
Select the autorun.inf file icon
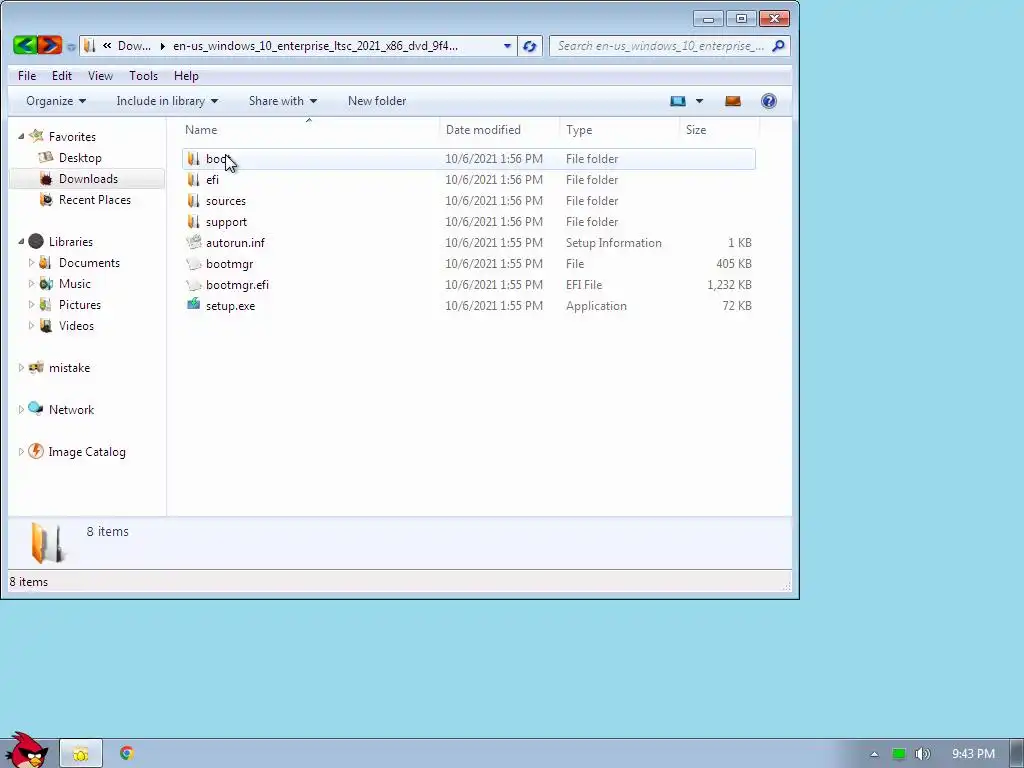tap(193, 242)
